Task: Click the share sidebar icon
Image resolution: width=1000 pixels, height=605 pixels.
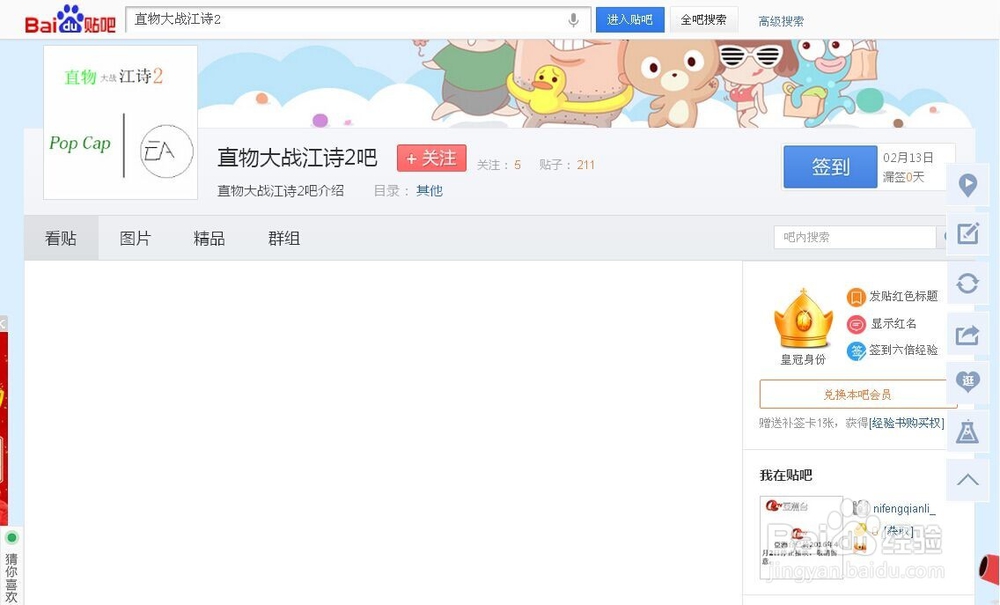Action: tap(967, 333)
